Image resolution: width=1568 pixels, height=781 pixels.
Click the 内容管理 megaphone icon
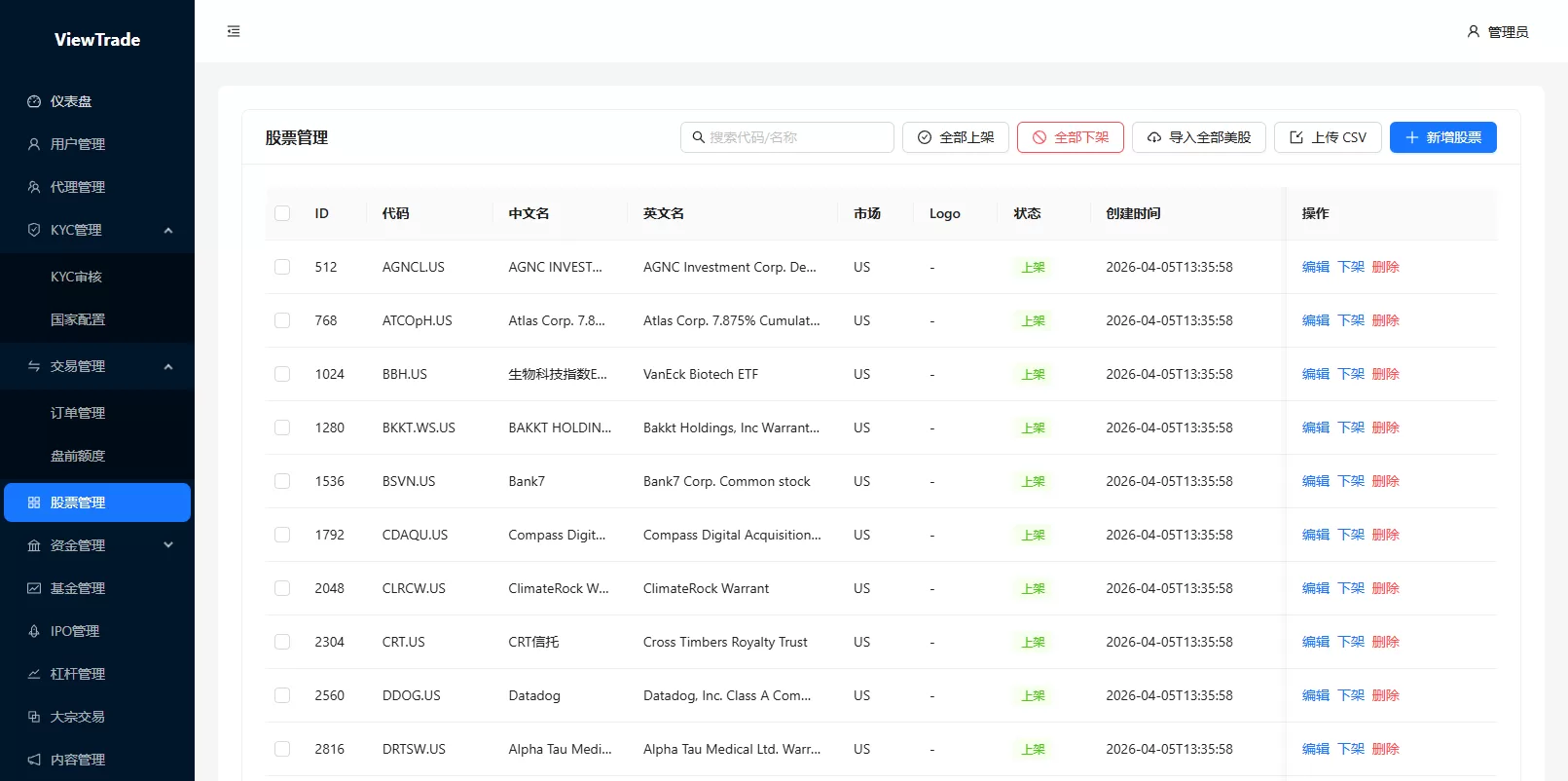[34, 760]
